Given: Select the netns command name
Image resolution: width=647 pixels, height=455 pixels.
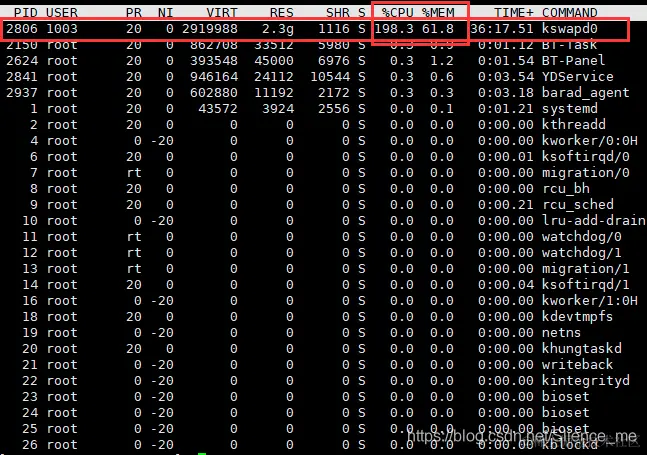Looking at the screenshot, I should (561, 333).
